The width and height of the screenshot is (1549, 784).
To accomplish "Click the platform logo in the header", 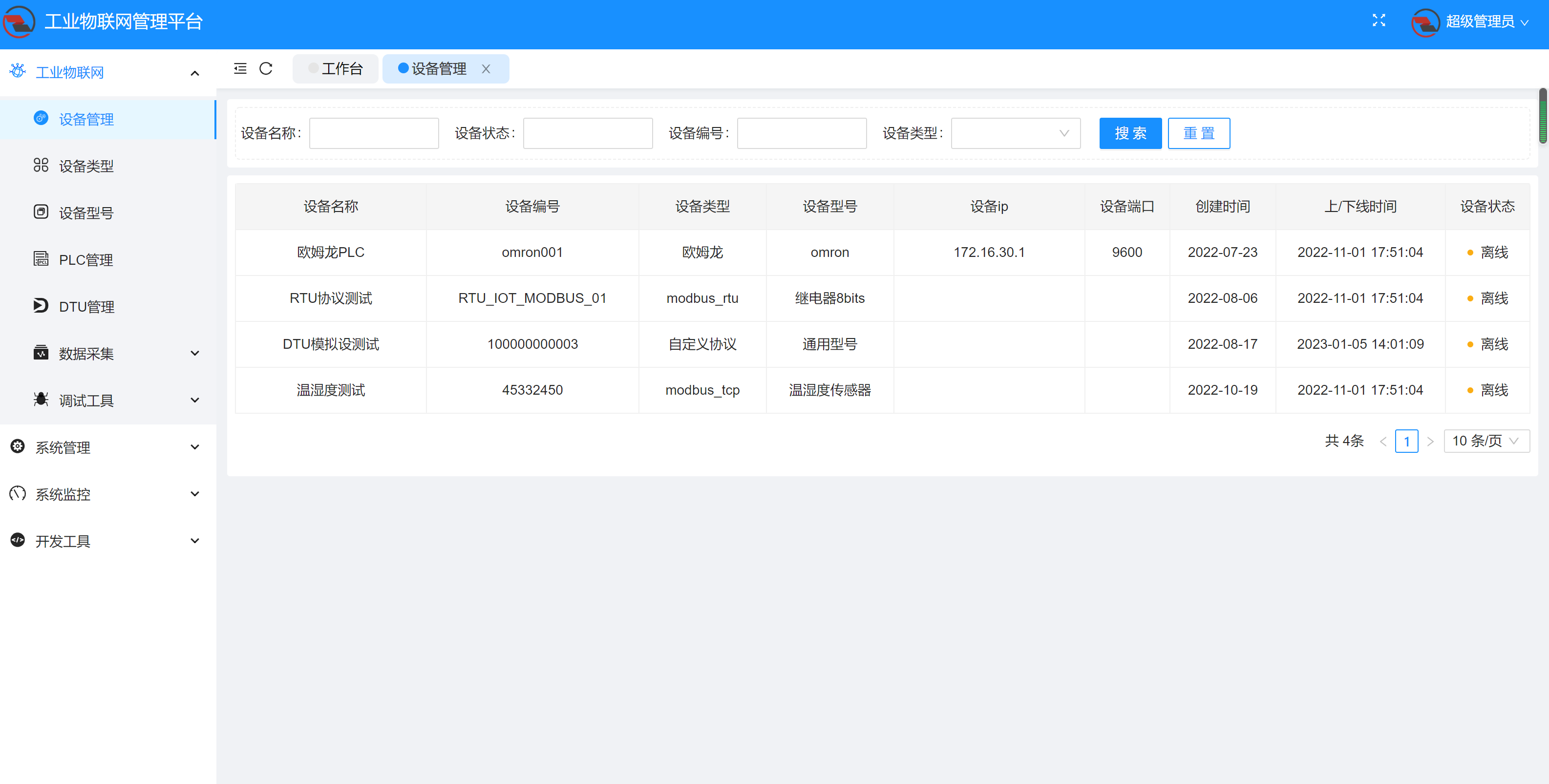I will (x=19, y=21).
